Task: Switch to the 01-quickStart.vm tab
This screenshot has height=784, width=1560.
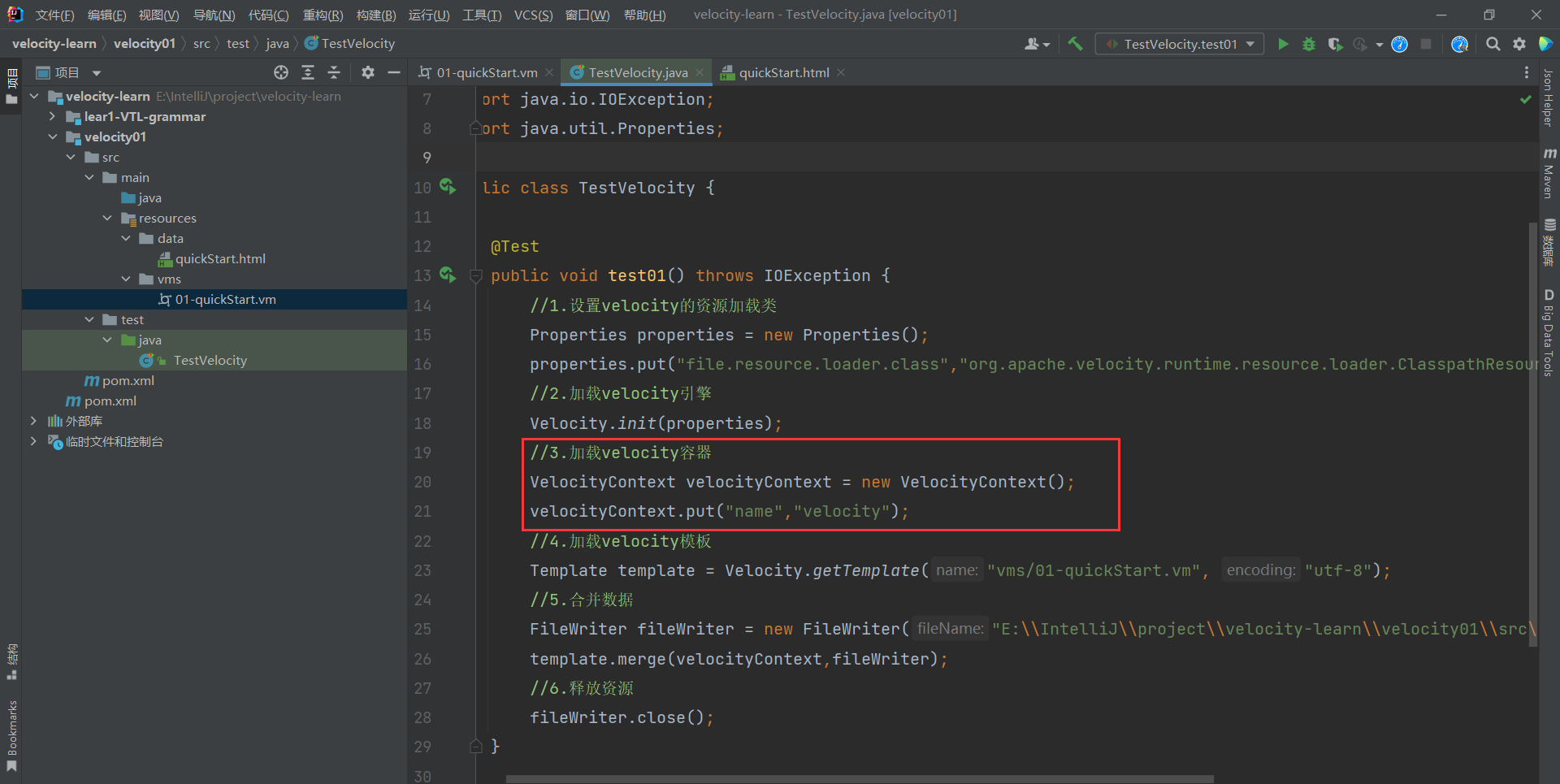Action: [487, 72]
